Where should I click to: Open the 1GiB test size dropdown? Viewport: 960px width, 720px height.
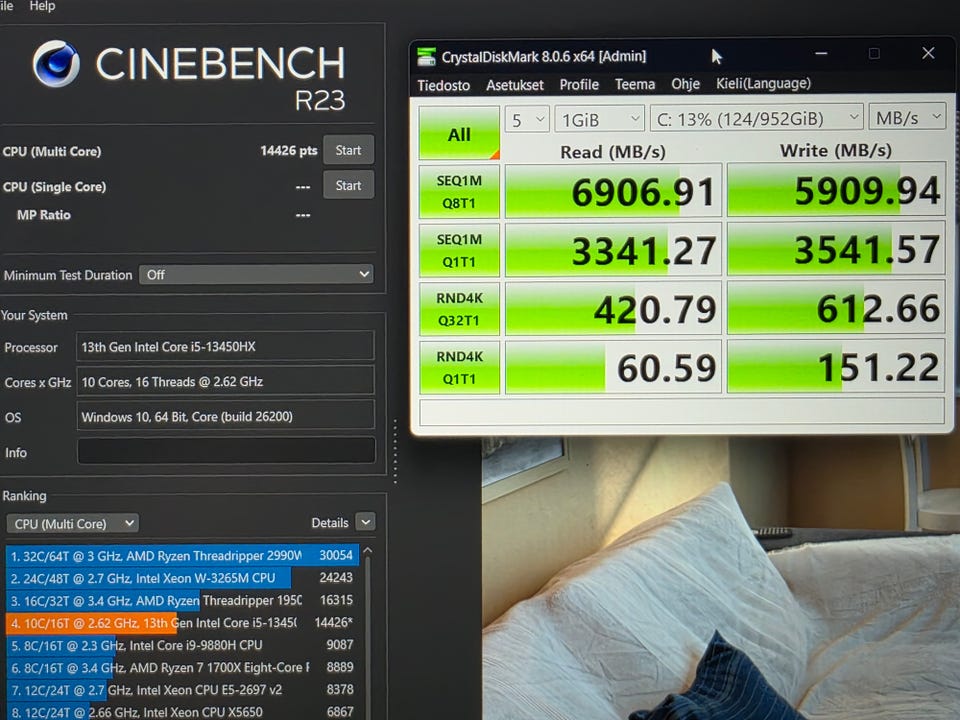point(599,119)
